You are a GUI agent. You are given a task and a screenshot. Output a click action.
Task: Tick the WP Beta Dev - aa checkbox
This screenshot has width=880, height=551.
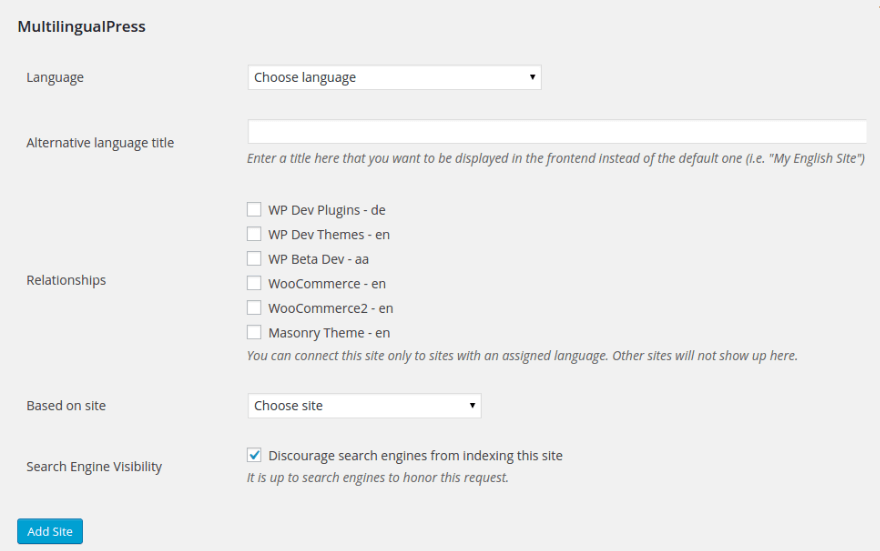[254, 259]
